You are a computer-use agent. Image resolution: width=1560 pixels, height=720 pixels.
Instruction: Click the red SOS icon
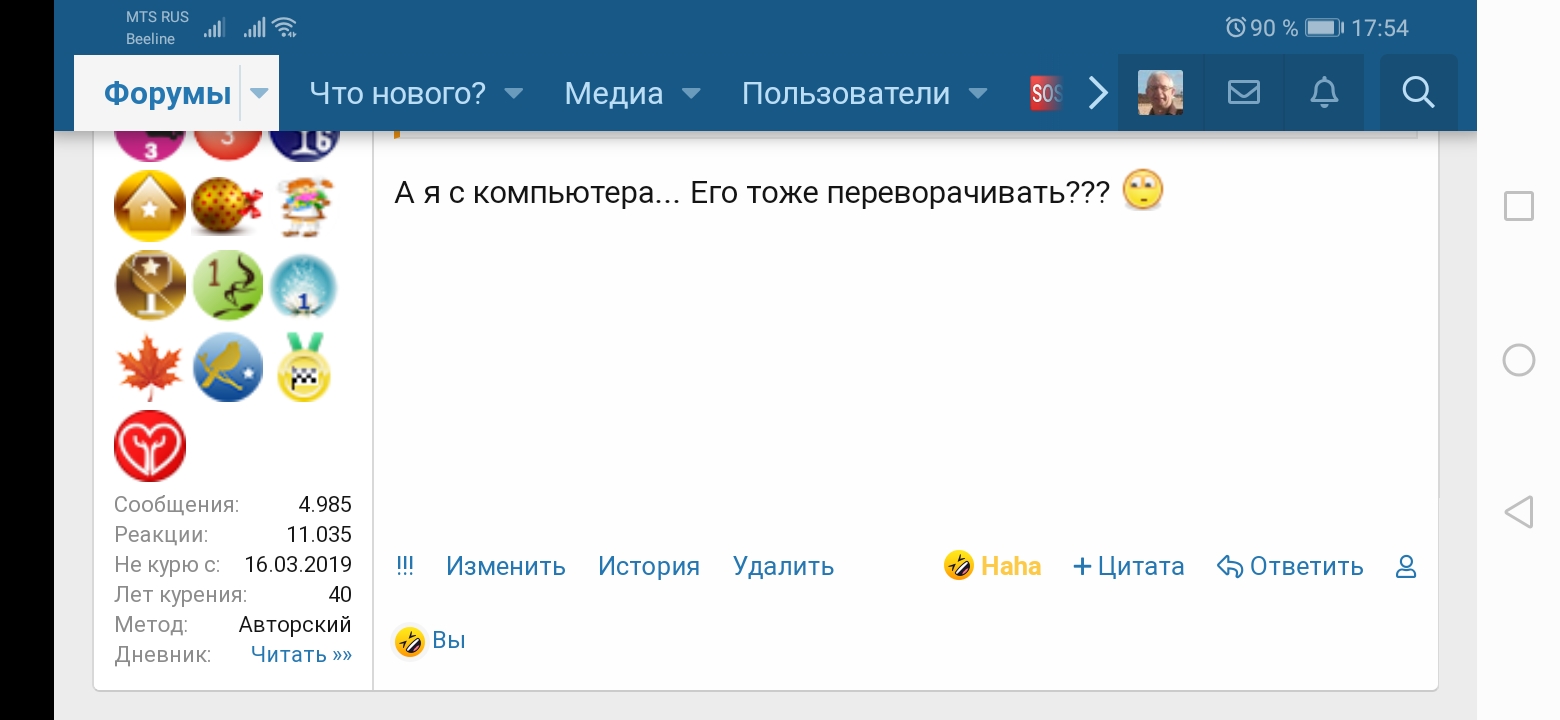pyautogui.click(x=1046, y=93)
